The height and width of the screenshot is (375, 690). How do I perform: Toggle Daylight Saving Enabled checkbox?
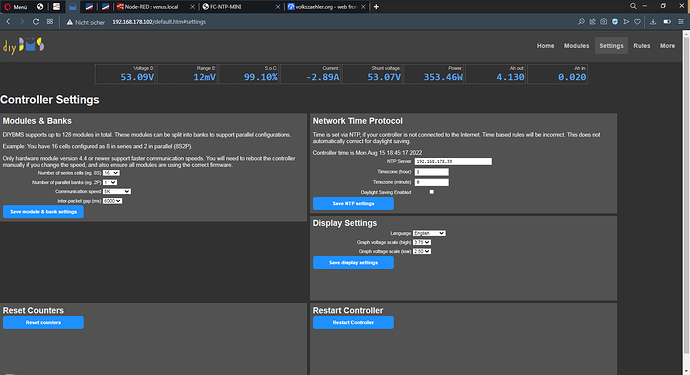[432, 192]
